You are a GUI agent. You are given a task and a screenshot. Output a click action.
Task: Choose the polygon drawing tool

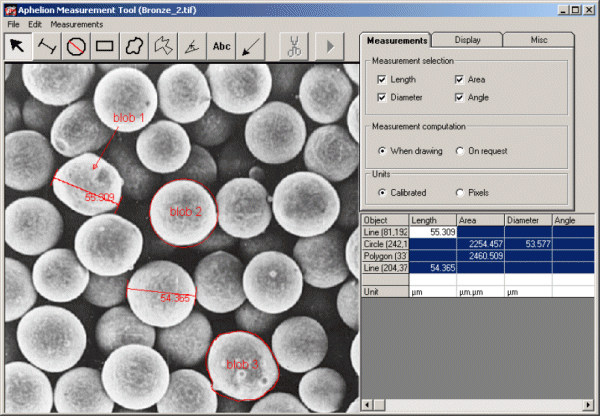pyautogui.click(x=163, y=46)
